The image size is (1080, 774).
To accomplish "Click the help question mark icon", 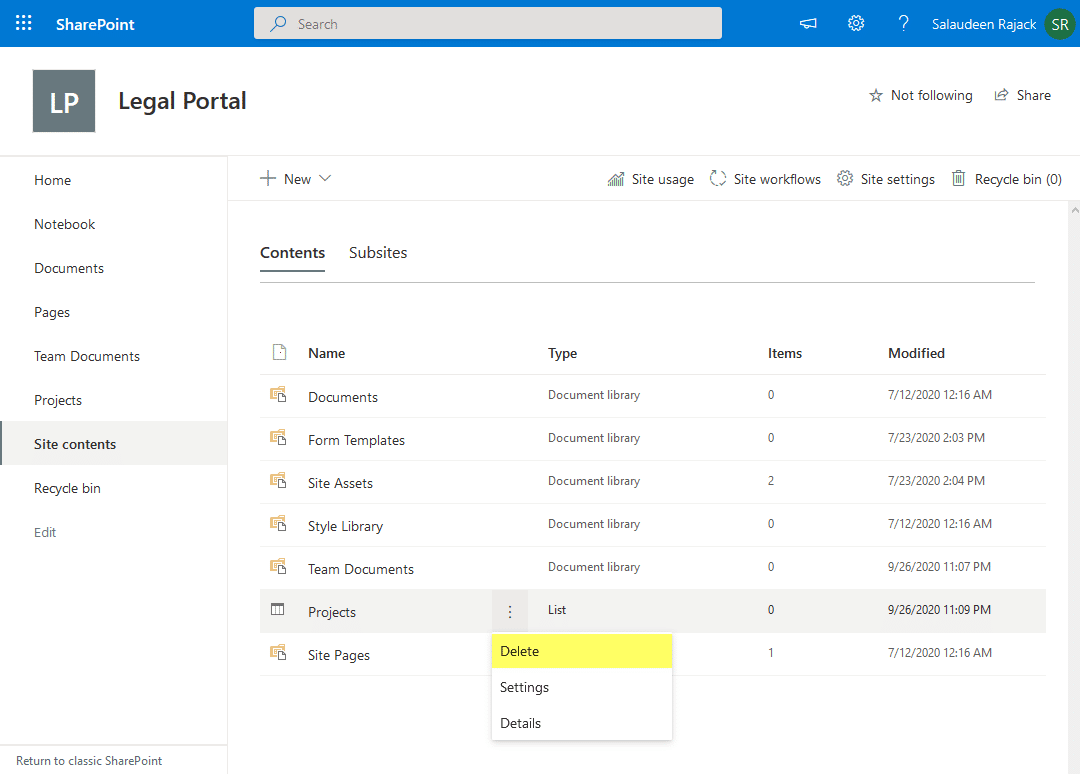I will (903, 24).
